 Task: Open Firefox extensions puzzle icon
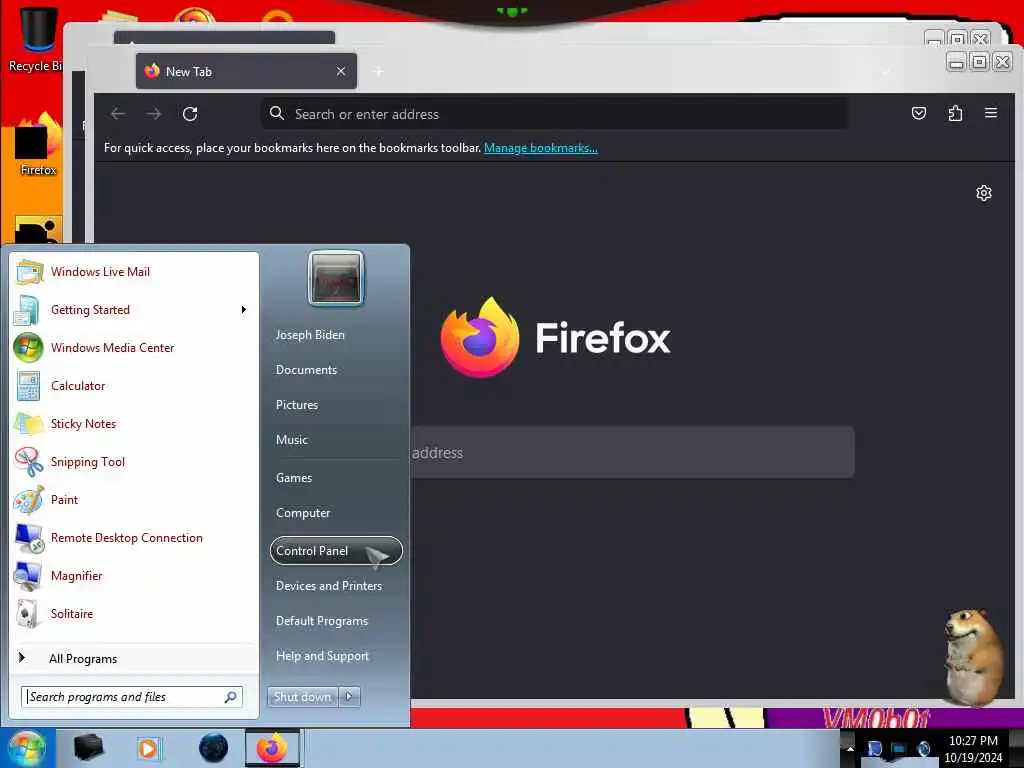(x=955, y=114)
